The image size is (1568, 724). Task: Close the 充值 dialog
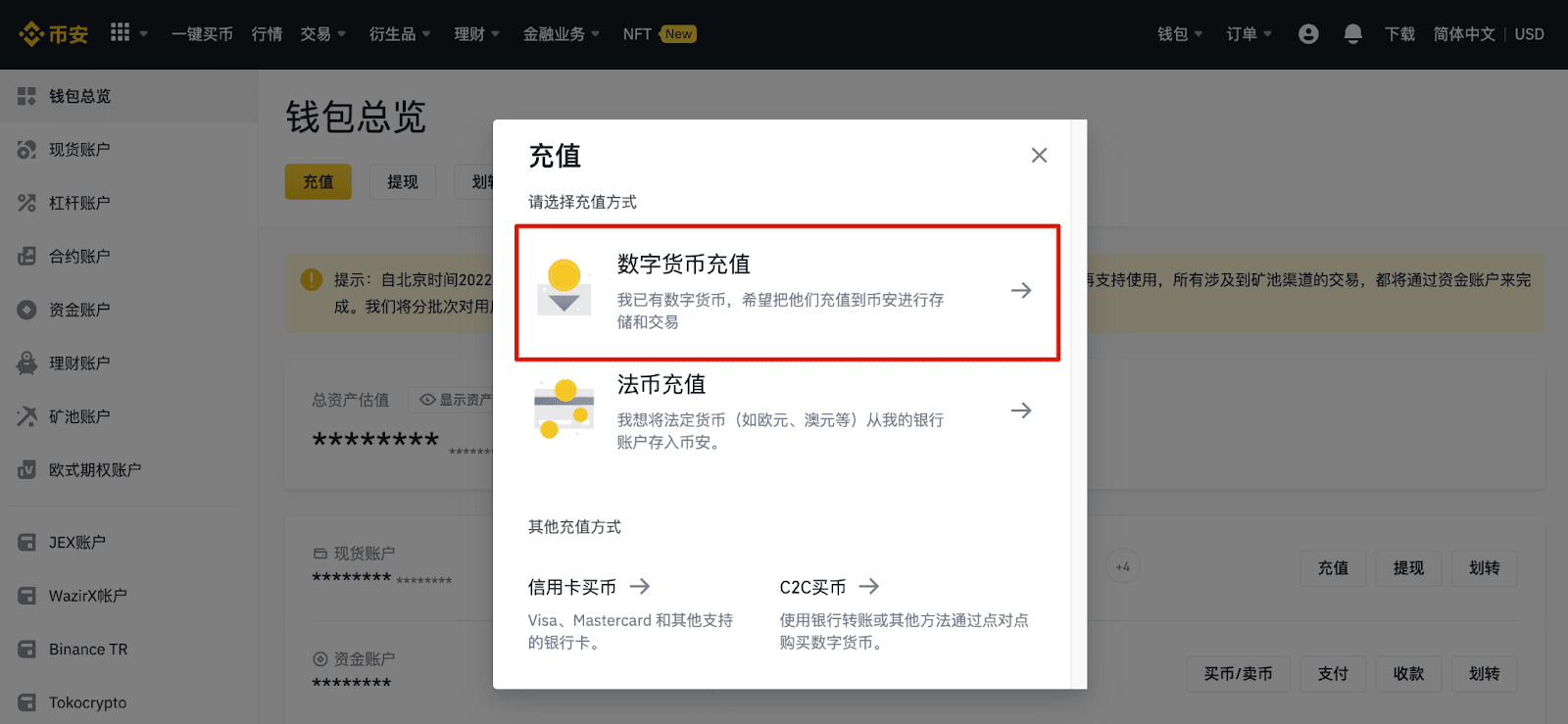point(1039,155)
